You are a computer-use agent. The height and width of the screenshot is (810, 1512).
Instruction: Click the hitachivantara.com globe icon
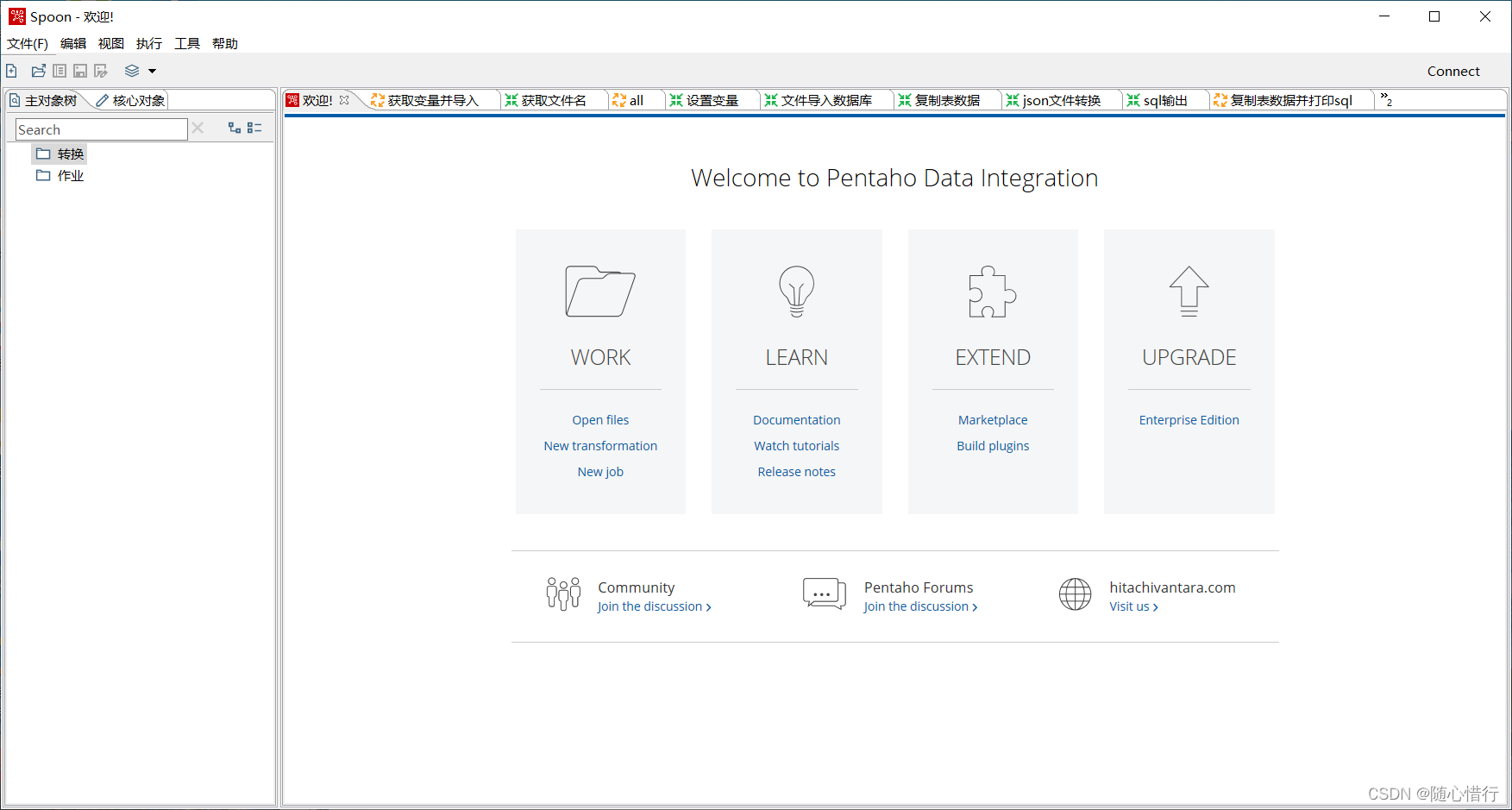(1076, 594)
